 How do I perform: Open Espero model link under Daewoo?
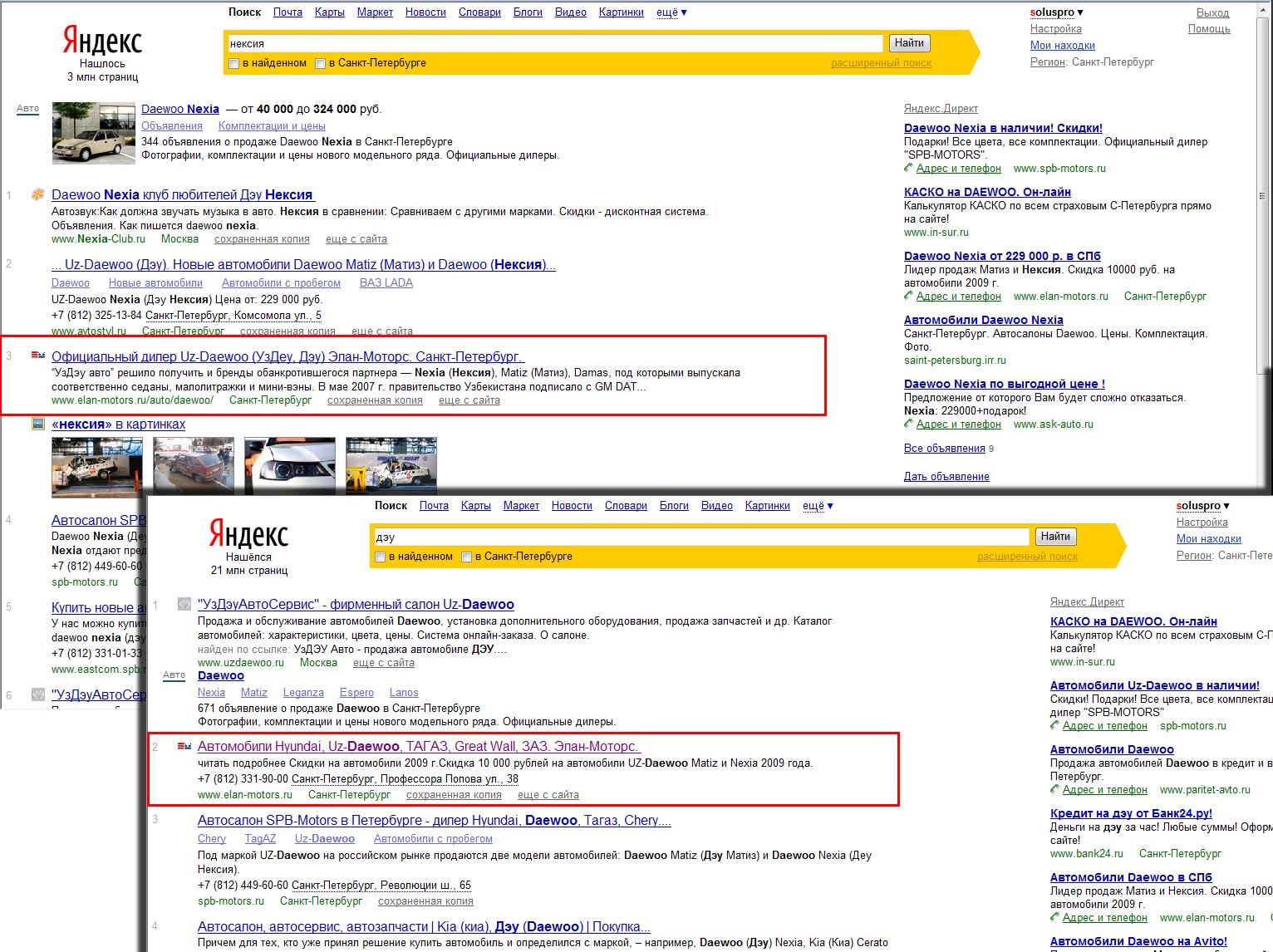tap(356, 693)
